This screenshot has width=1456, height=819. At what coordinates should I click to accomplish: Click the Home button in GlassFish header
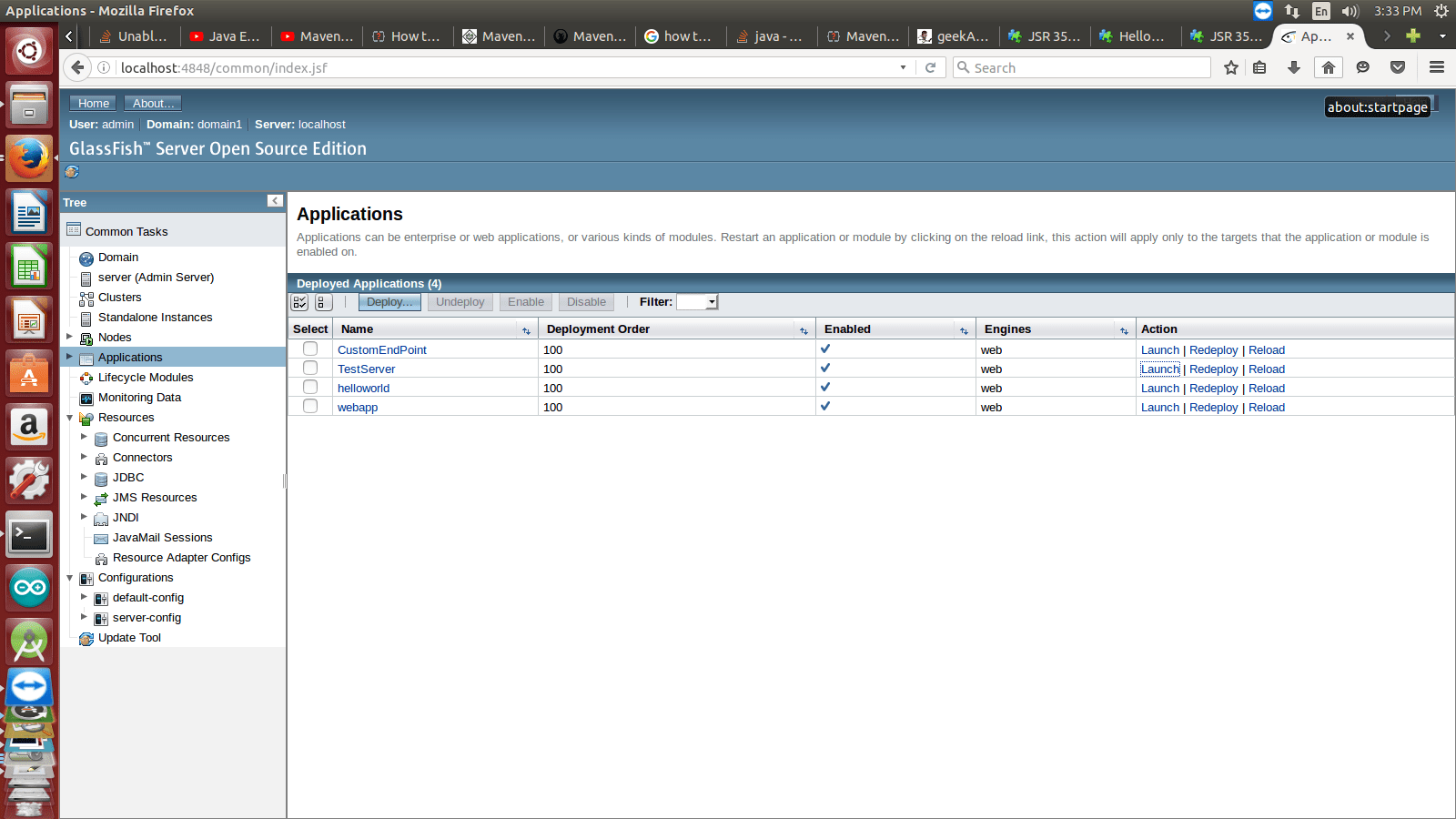click(93, 103)
